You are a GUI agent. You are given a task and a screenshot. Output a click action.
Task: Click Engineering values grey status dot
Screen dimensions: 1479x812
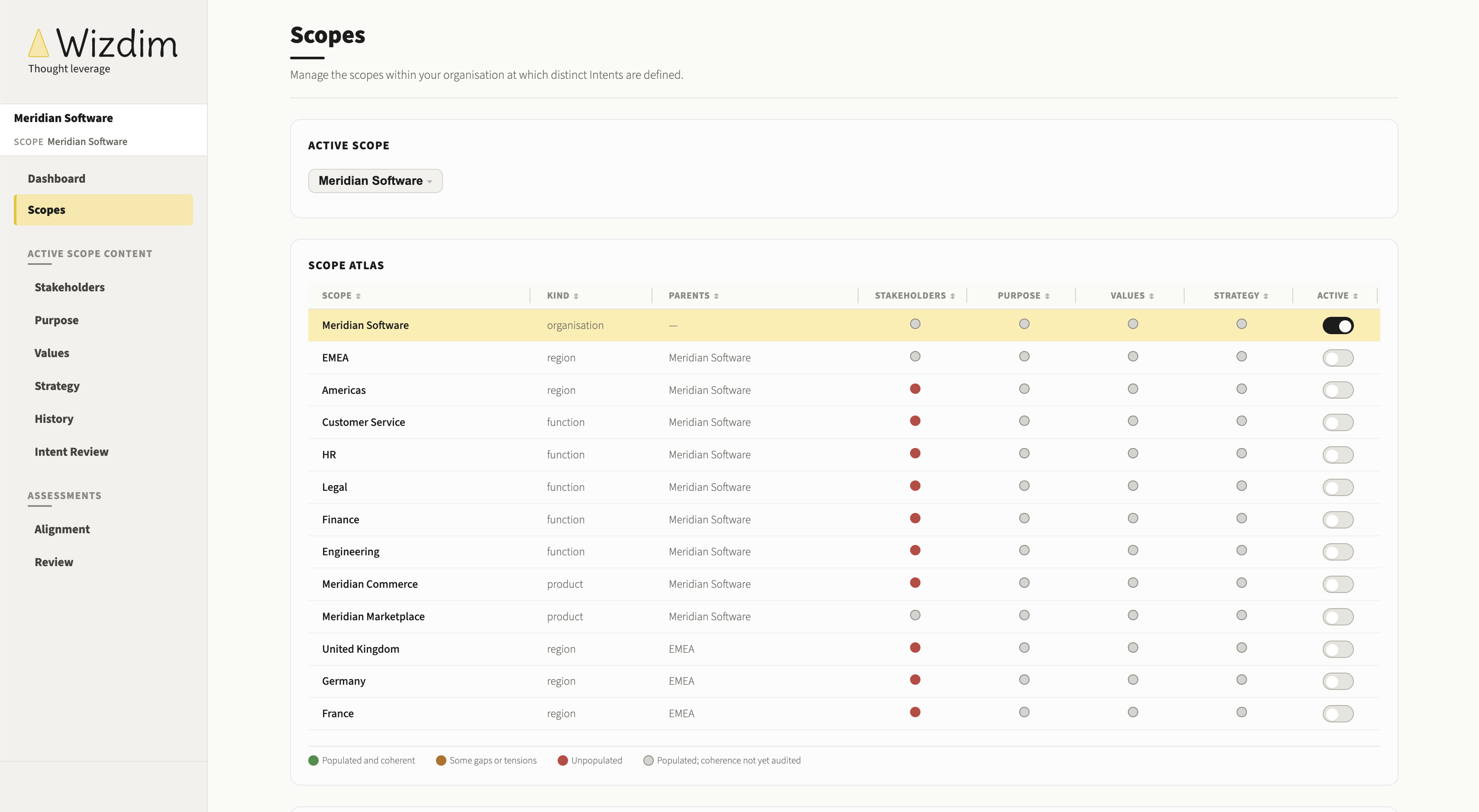tap(1133, 550)
